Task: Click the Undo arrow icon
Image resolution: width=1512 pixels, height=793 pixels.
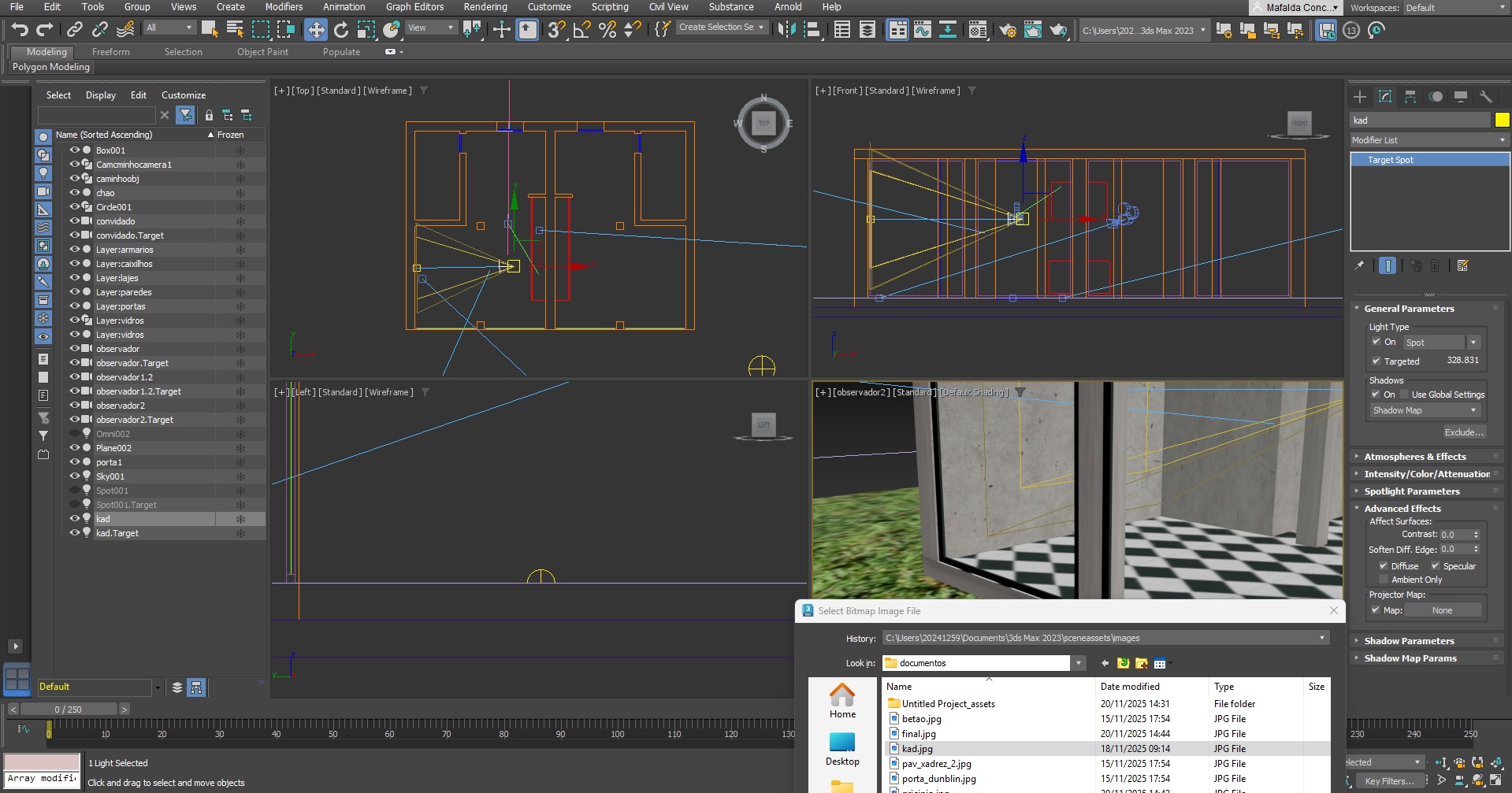Action: tap(20, 30)
